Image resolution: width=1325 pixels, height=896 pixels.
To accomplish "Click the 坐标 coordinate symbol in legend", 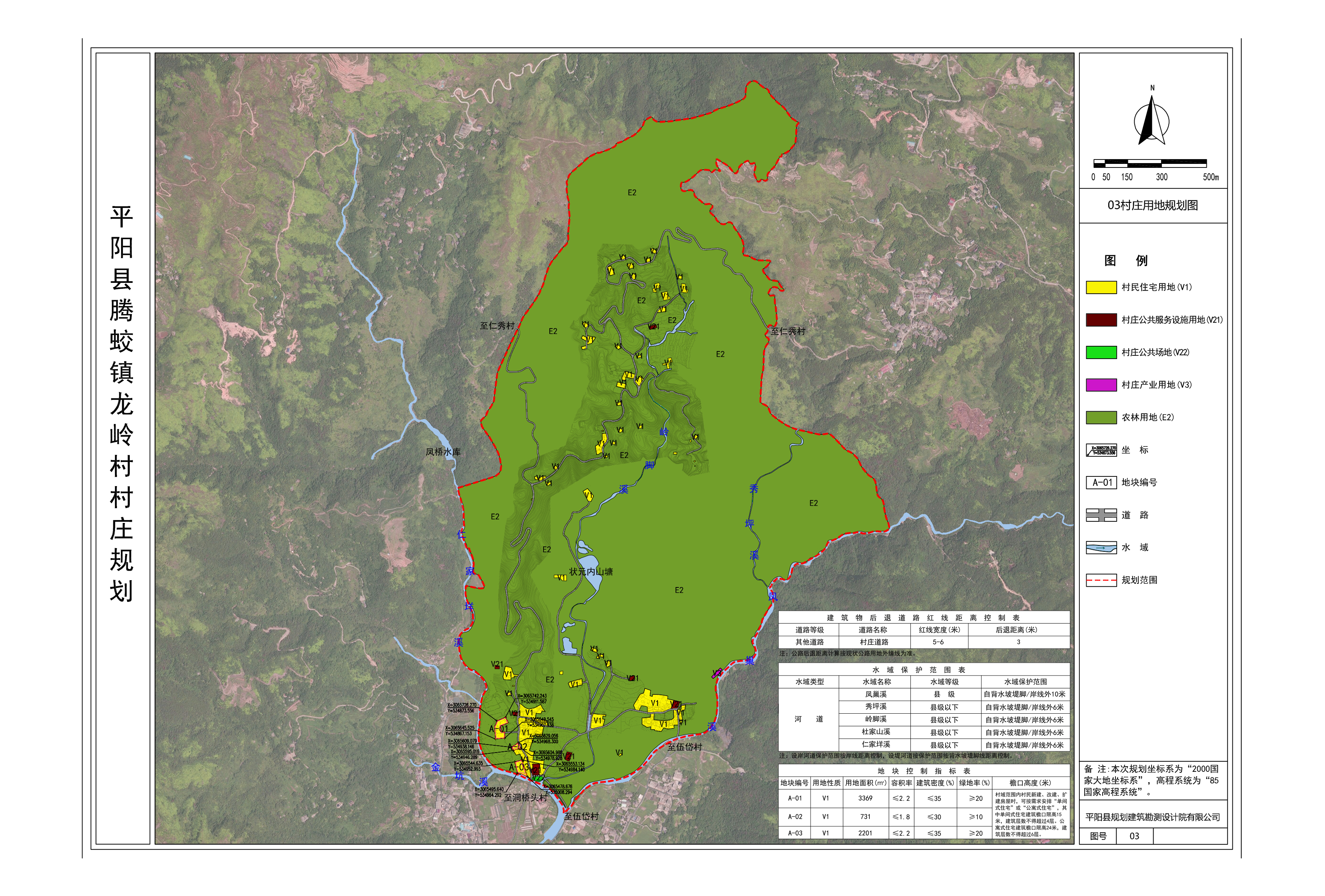I will (1101, 450).
